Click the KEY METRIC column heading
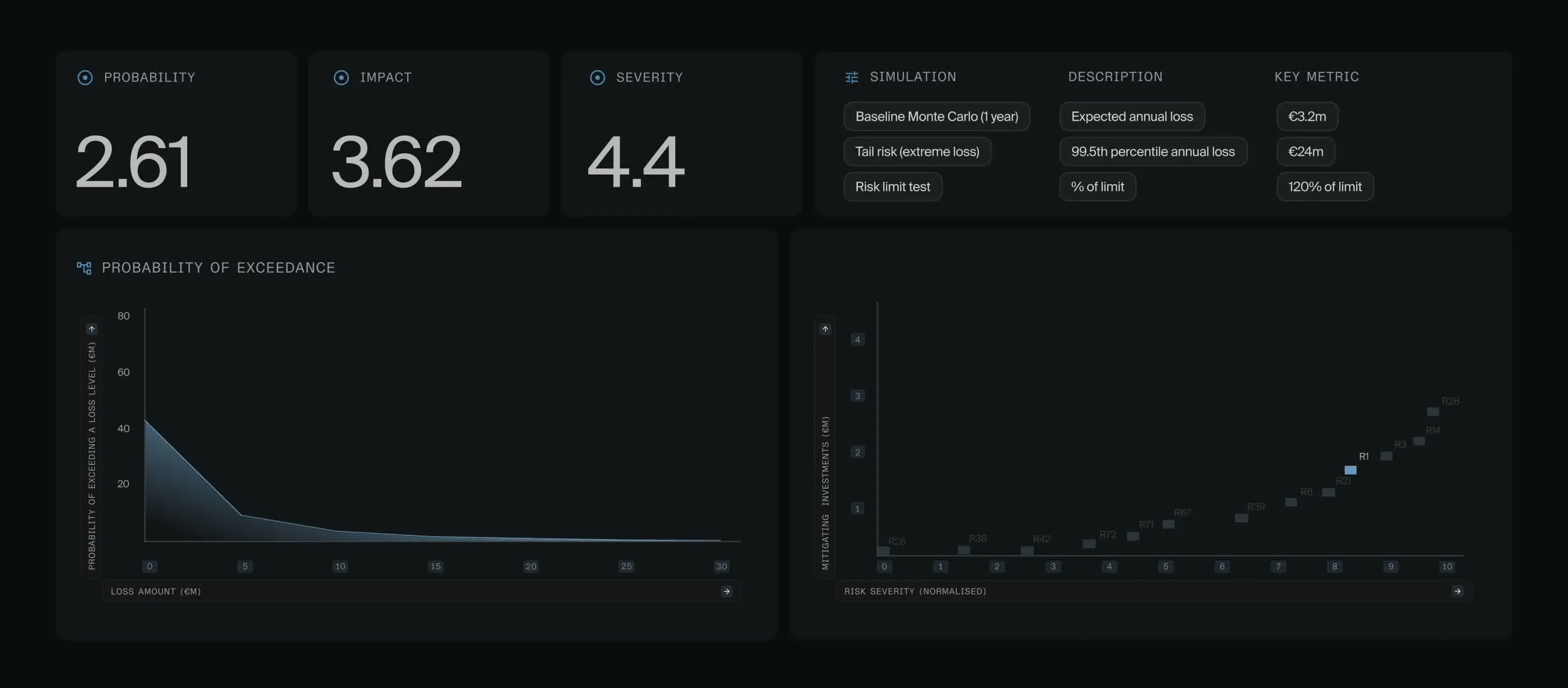Viewport: 1568px width, 688px height. tap(1317, 77)
